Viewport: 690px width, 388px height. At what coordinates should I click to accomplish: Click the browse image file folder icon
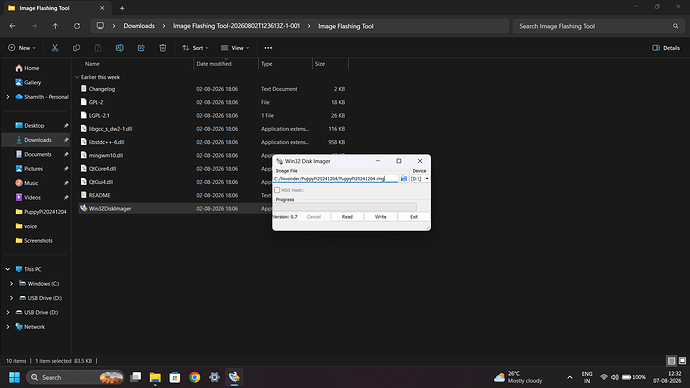click(x=404, y=179)
